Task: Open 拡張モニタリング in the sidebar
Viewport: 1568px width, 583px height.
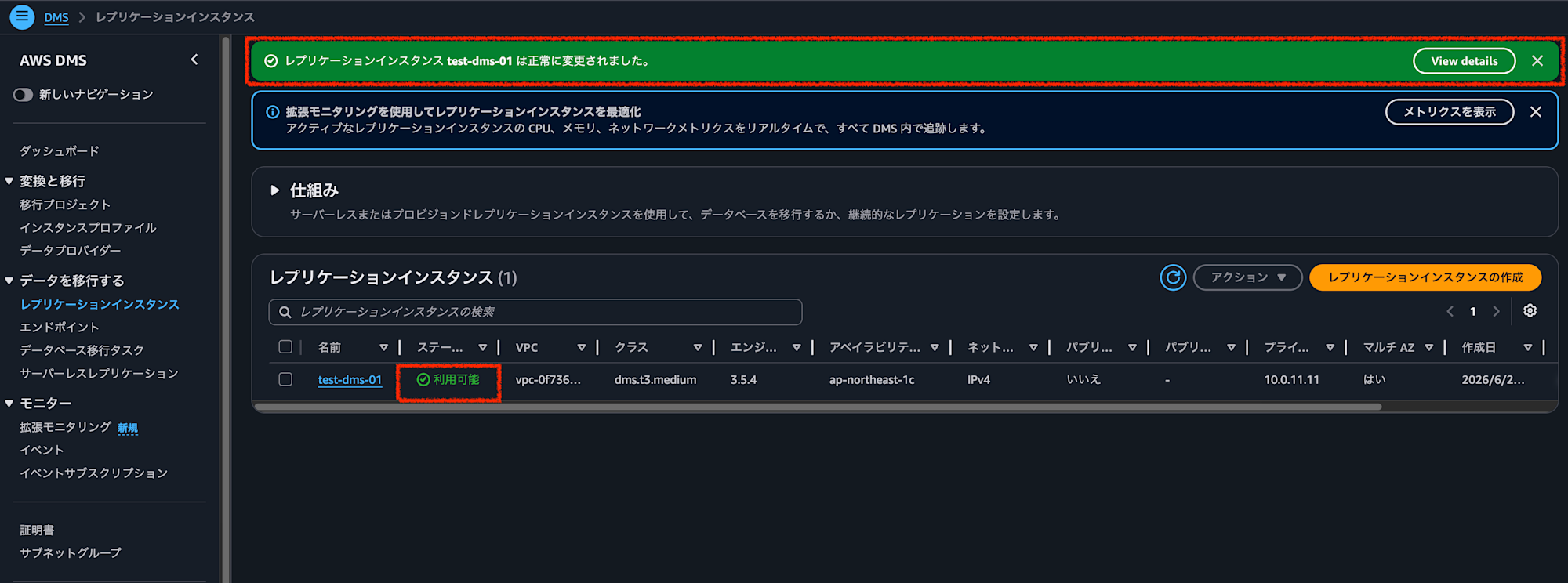Action: pos(65,427)
